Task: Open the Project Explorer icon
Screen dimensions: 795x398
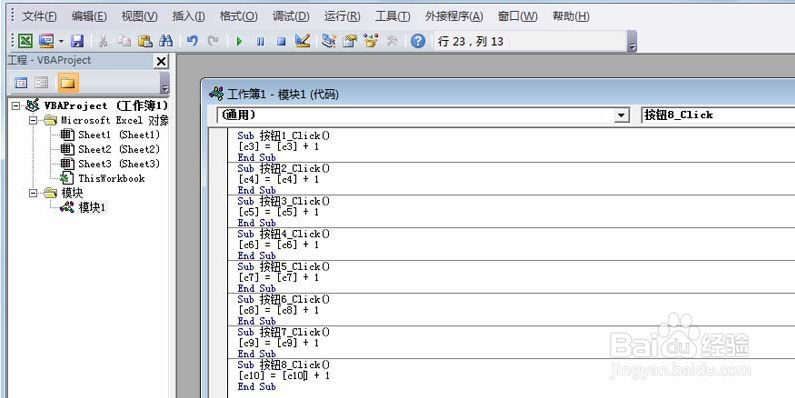Action: coord(329,41)
